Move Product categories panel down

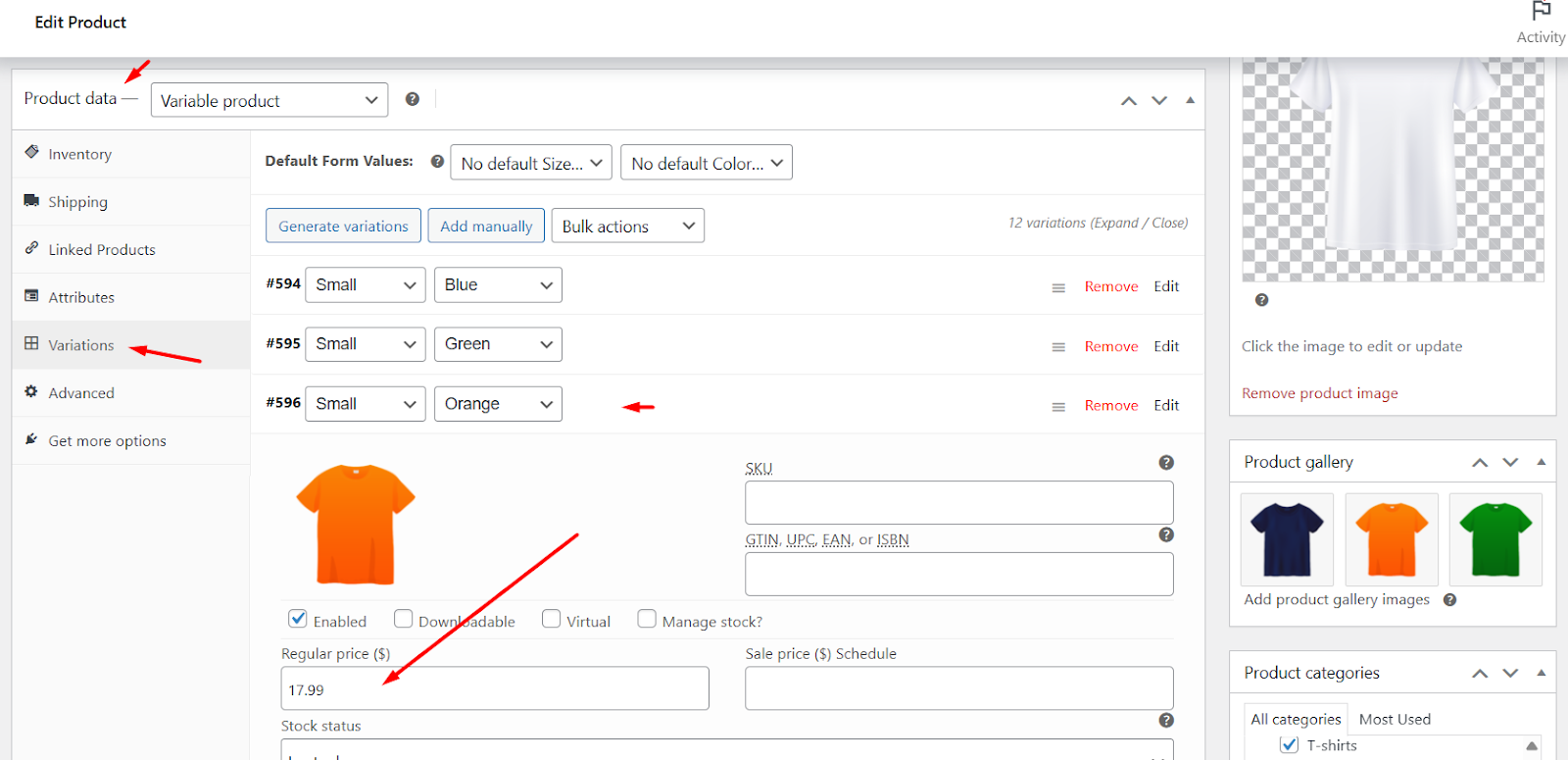(1510, 673)
